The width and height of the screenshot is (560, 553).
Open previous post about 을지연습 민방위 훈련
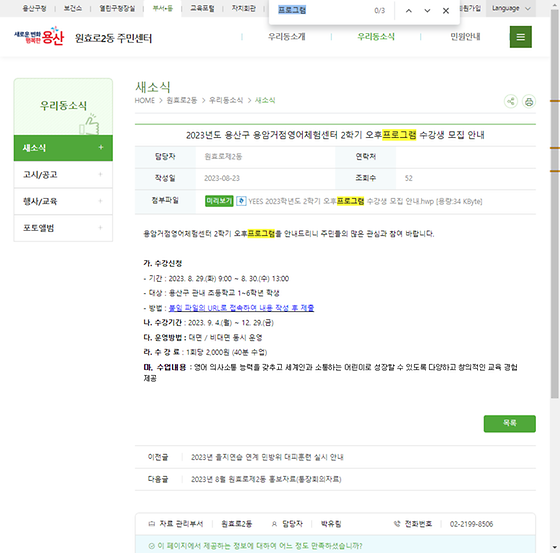tap(267, 457)
